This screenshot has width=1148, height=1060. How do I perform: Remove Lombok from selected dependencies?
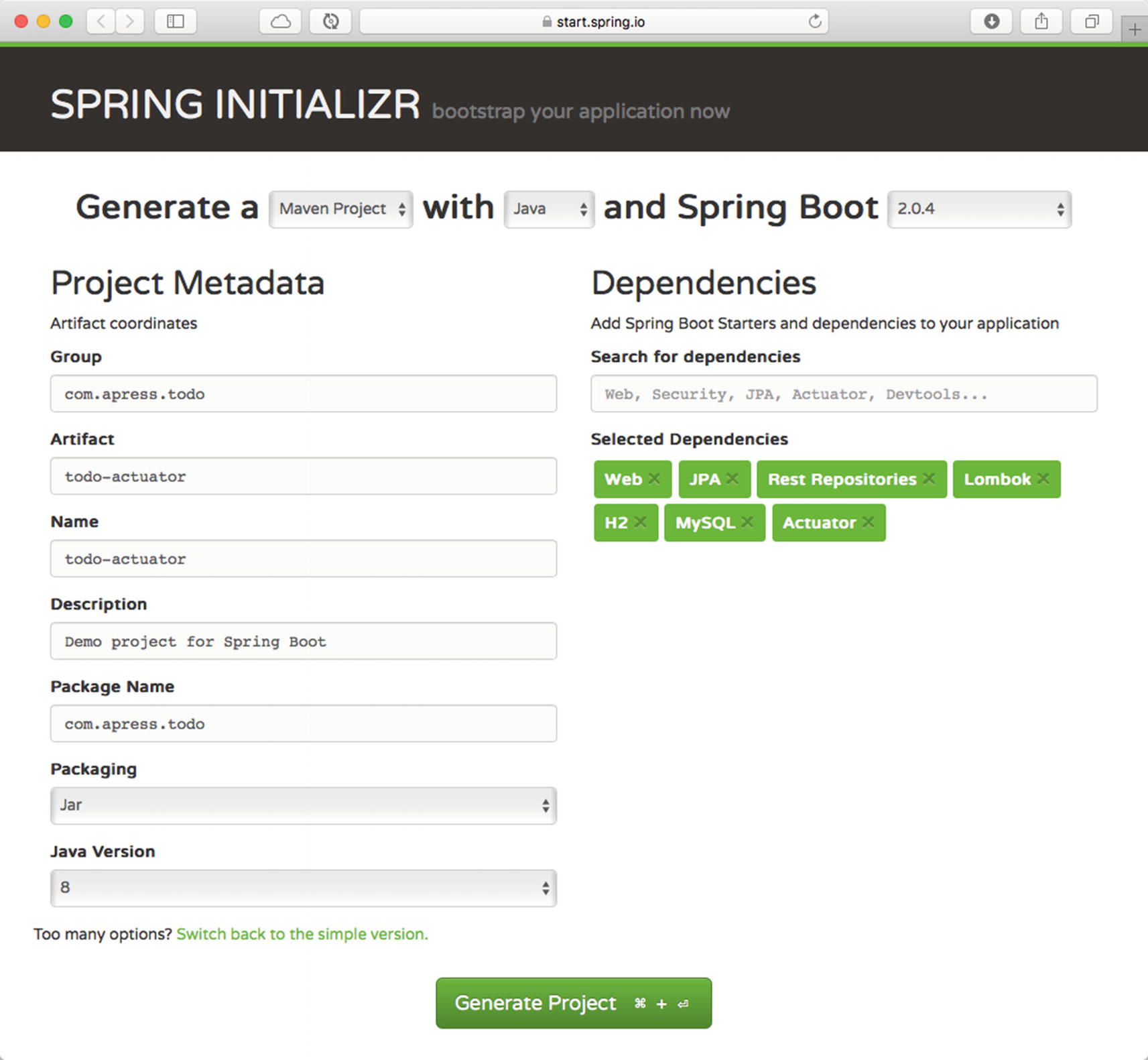1043,479
